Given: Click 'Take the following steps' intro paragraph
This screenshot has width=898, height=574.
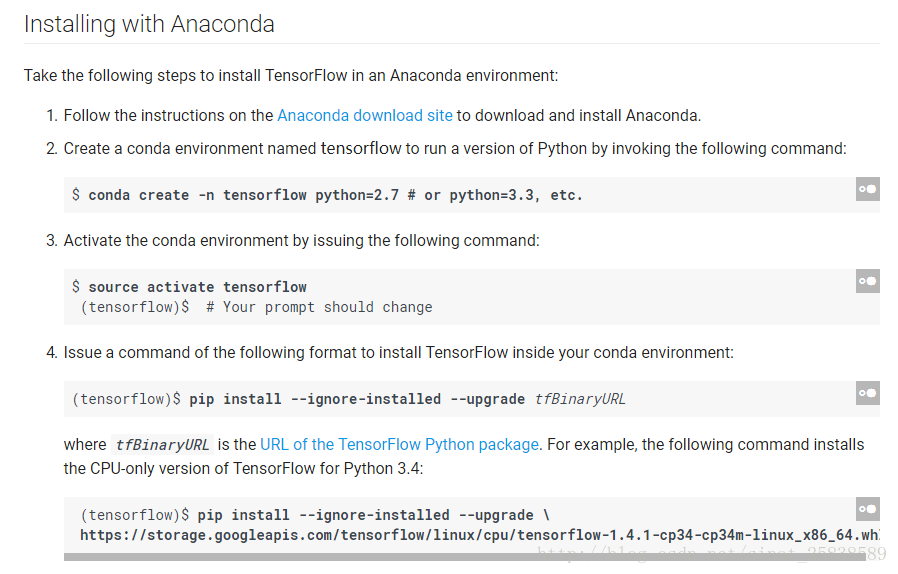Looking at the screenshot, I should 291,76.
